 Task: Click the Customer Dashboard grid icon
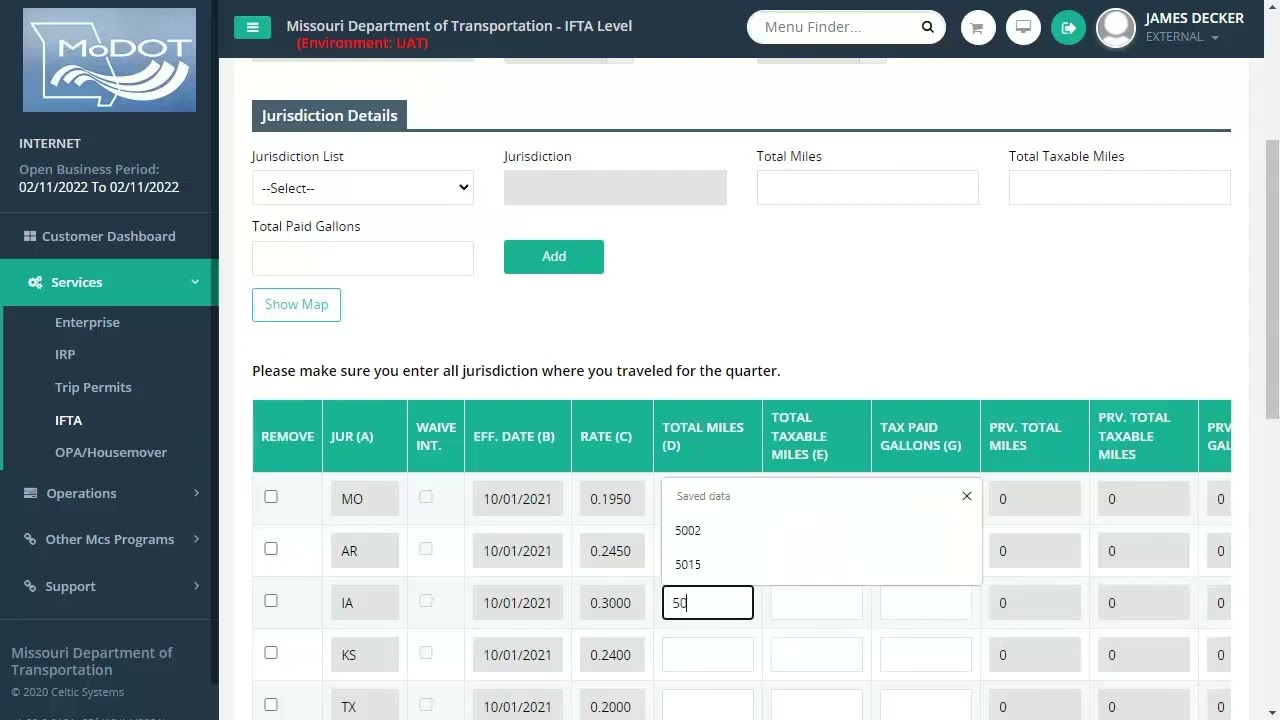[x=30, y=237]
